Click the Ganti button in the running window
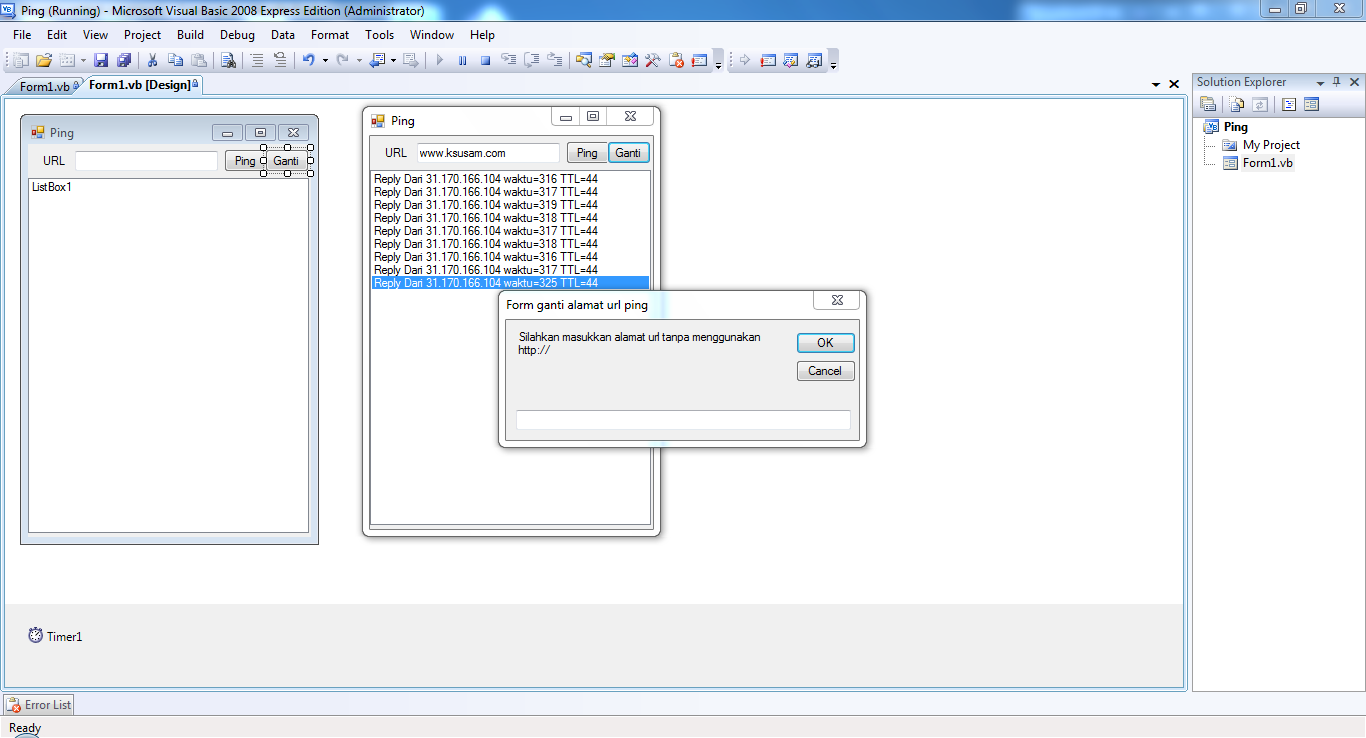Viewport: 1366px width, 738px height. tap(628, 153)
